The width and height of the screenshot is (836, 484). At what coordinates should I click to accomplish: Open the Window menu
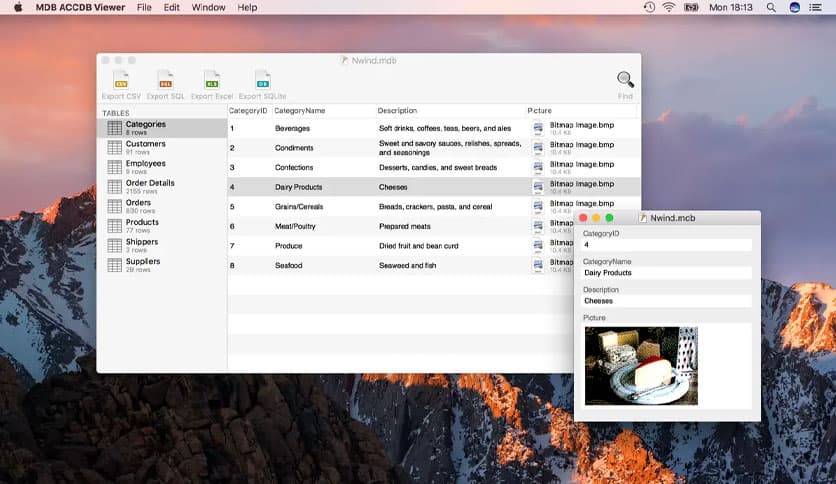click(208, 7)
